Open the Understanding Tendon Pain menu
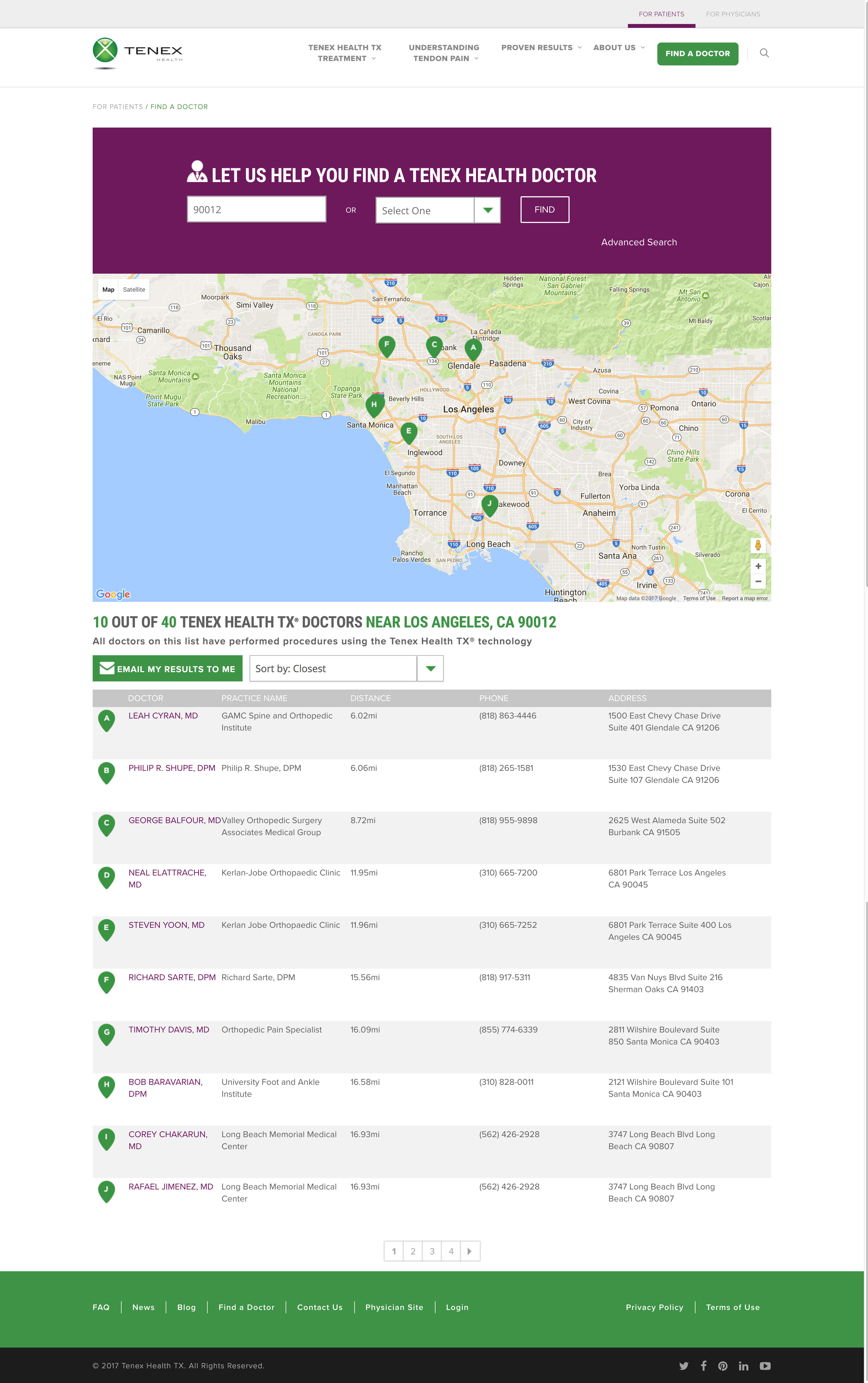Image resolution: width=868 pixels, height=1383 pixels. point(444,53)
